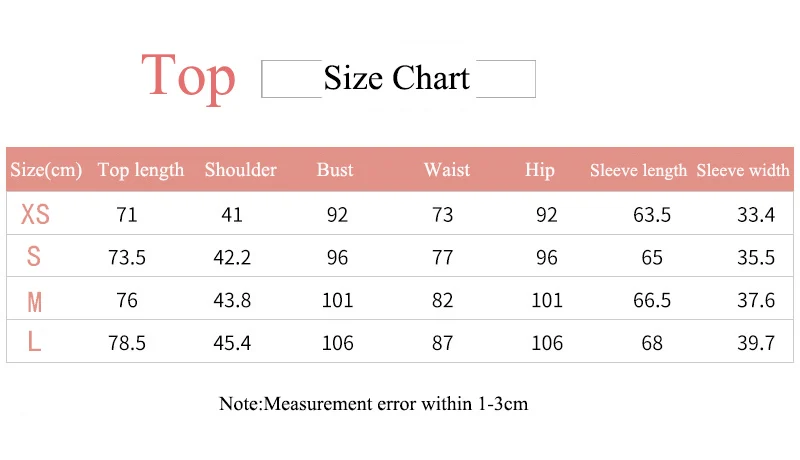This screenshot has height=460, width=800.
Task: Select the 'Waist' column header
Action: pyautogui.click(x=447, y=169)
